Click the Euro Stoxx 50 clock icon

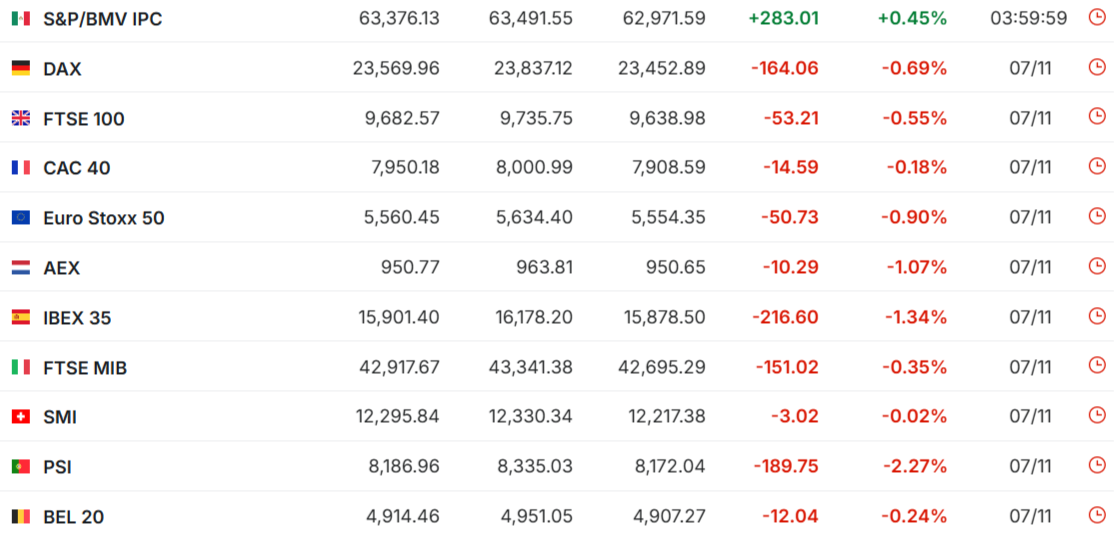point(1096,217)
